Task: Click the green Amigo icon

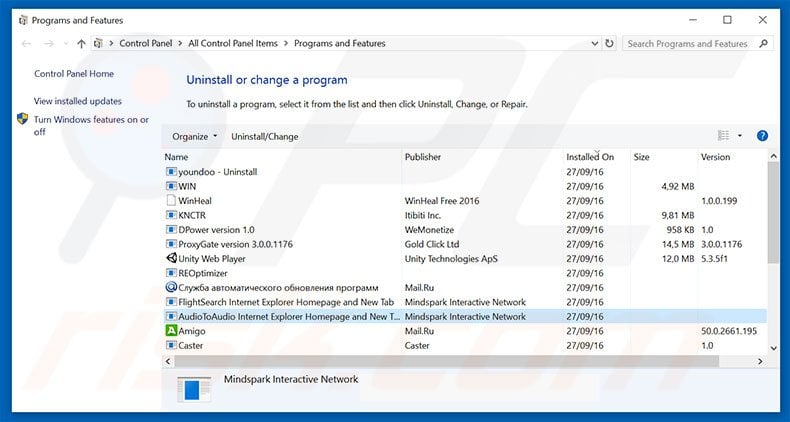Action: [171, 331]
